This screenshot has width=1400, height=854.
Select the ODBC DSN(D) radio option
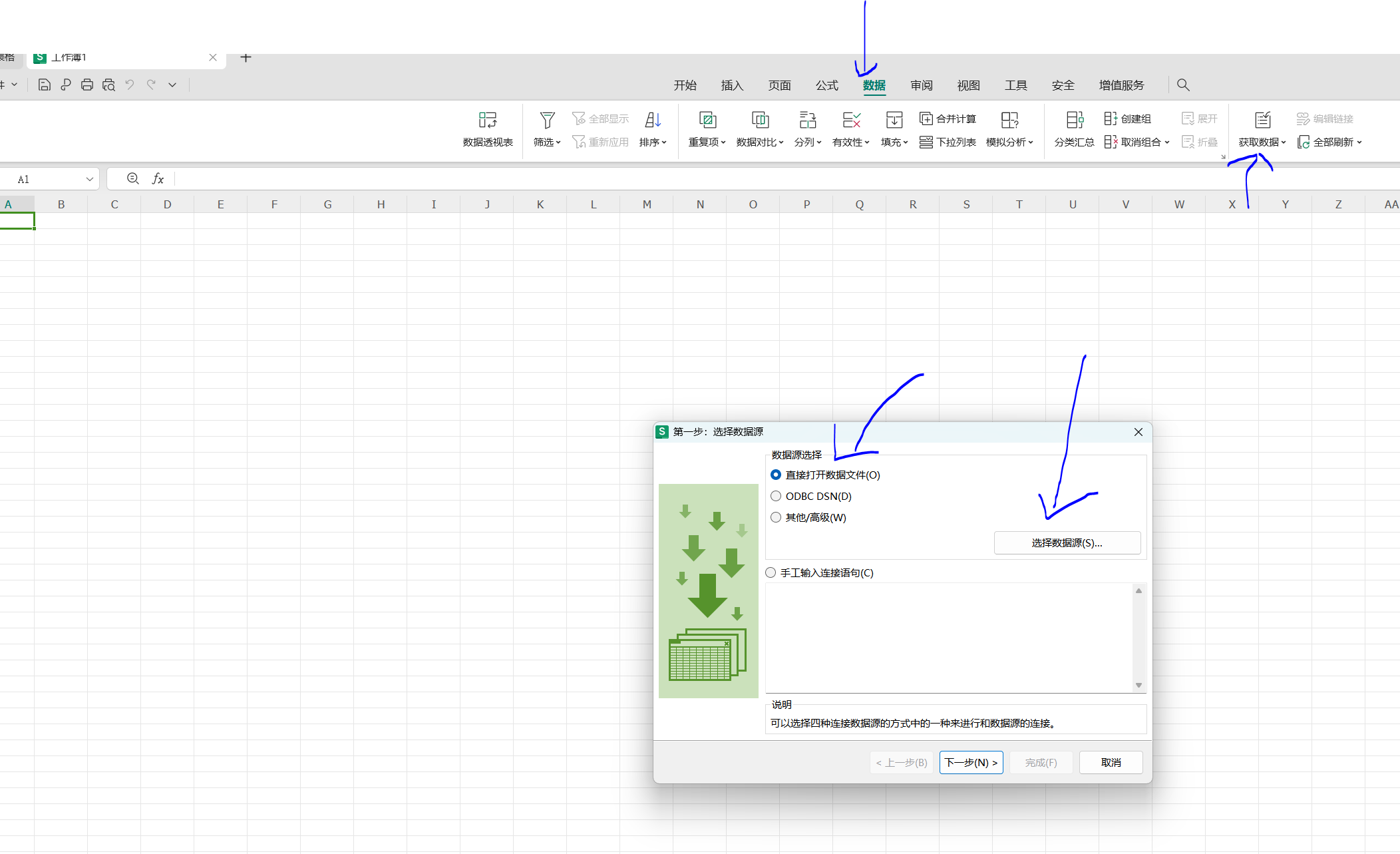[776, 496]
